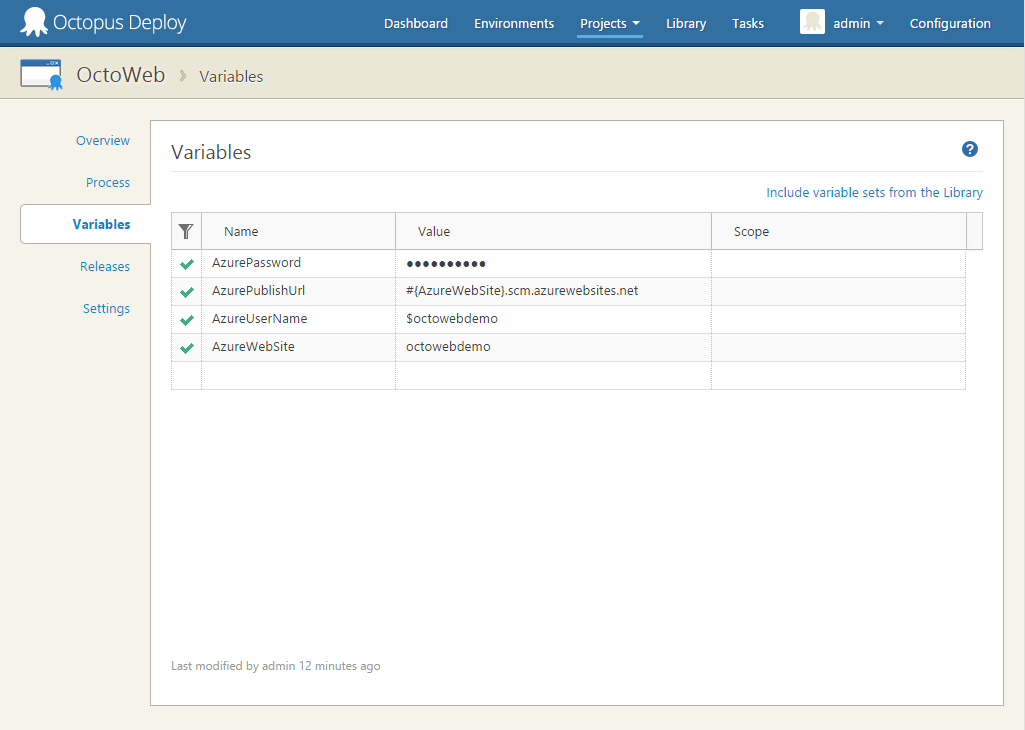Click Include variable sets from the Library

874,192
